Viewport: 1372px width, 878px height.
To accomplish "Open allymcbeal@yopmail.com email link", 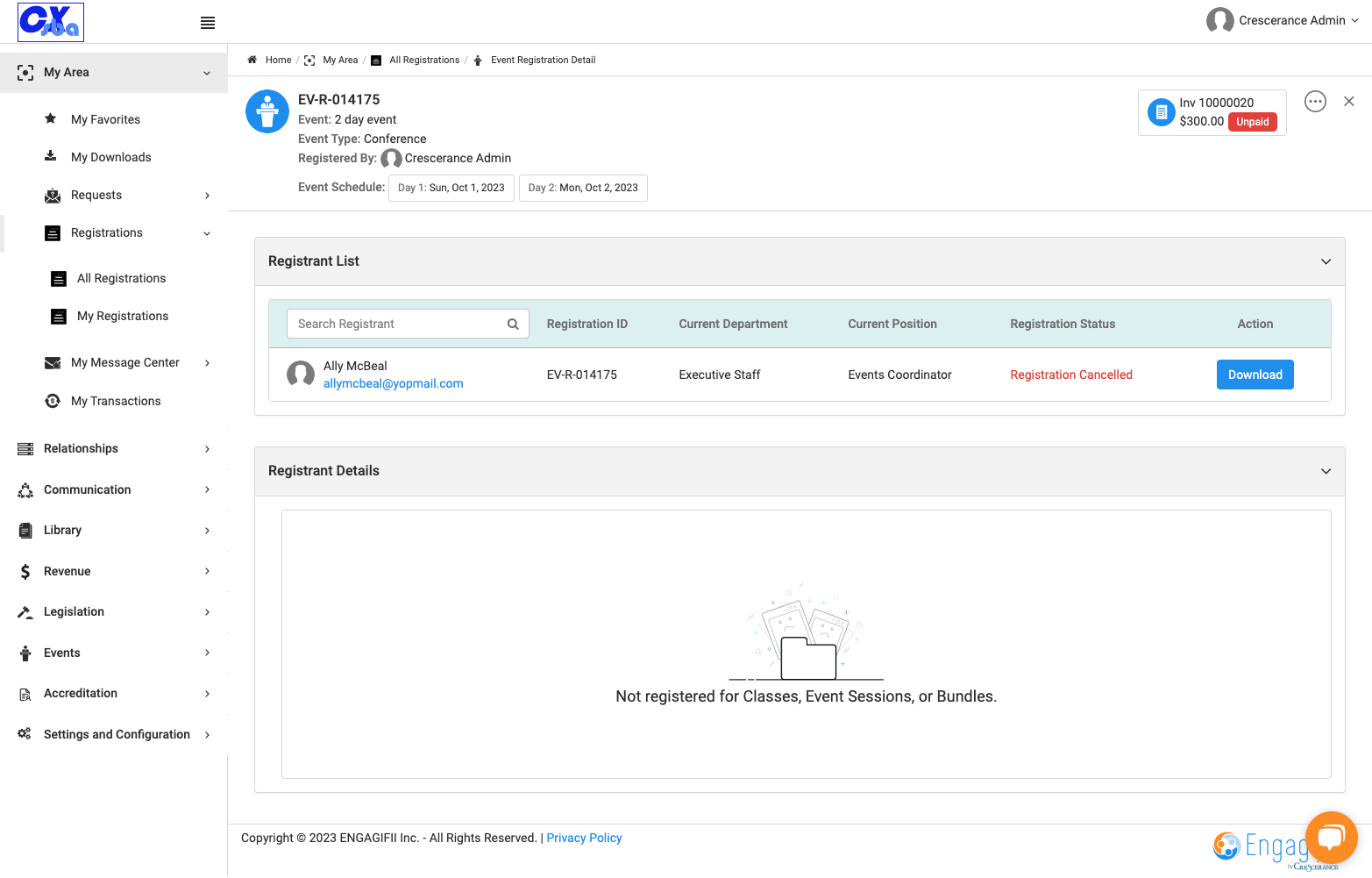I will pyautogui.click(x=393, y=383).
